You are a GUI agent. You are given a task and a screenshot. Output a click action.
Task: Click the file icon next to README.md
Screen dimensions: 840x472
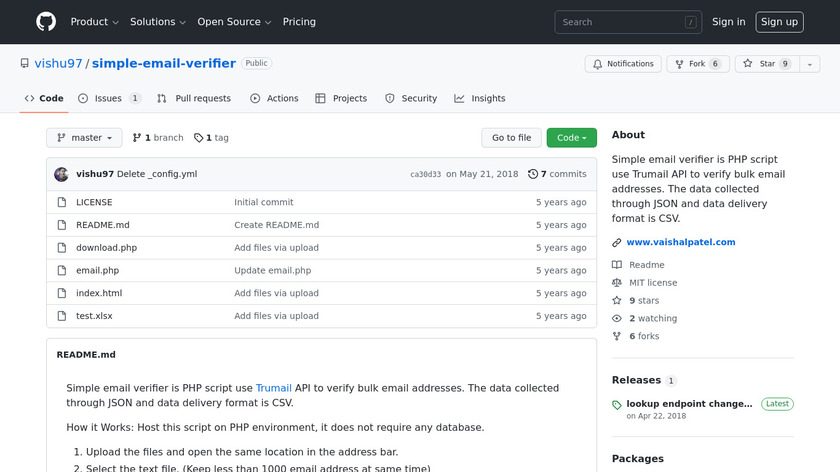tap(62, 225)
